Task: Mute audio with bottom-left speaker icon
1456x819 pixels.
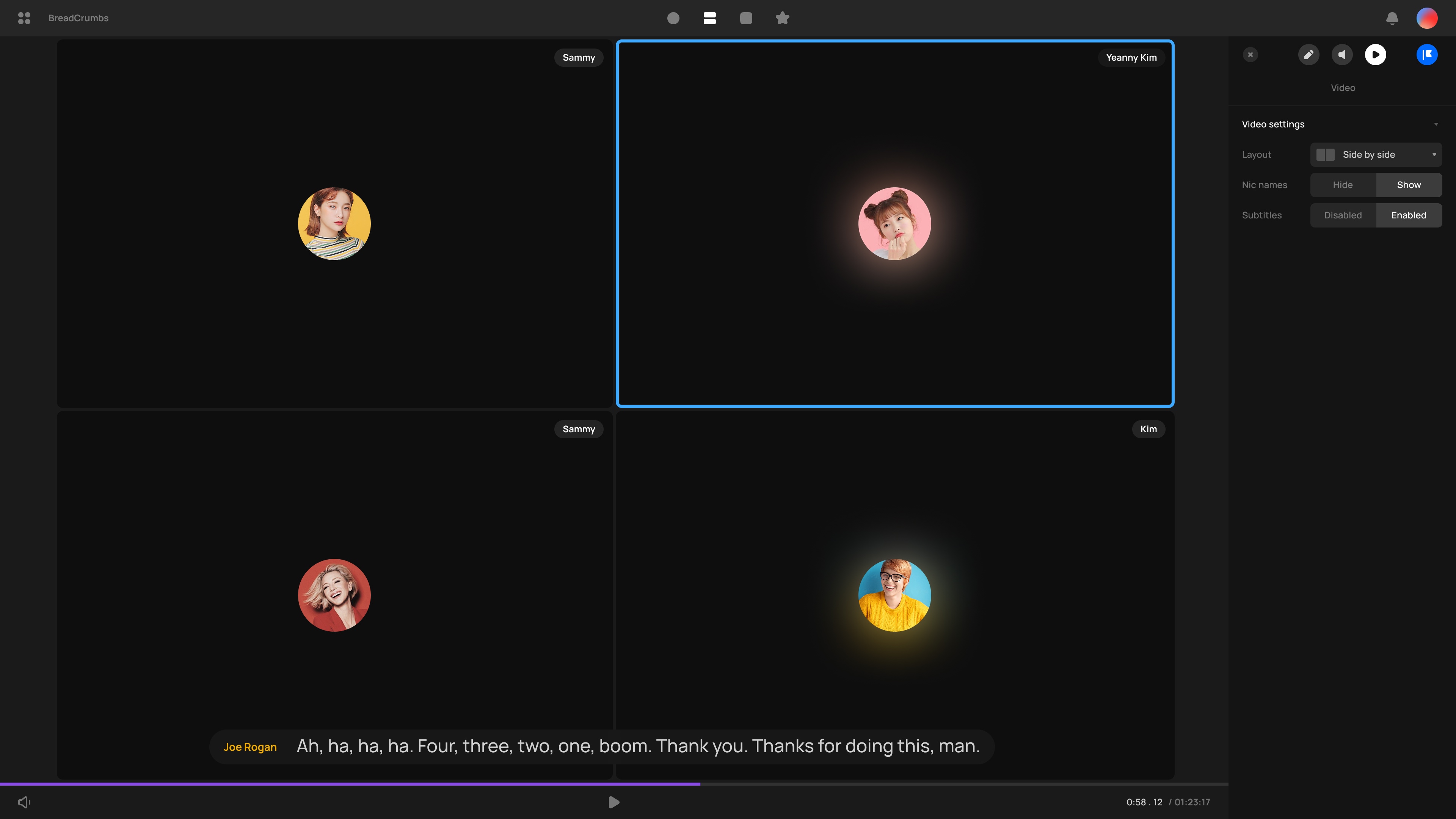Action: pos(24,802)
